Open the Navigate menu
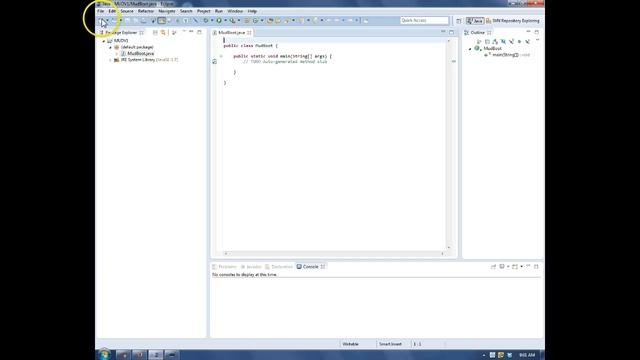This screenshot has width=640, height=360. click(x=167, y=11)
